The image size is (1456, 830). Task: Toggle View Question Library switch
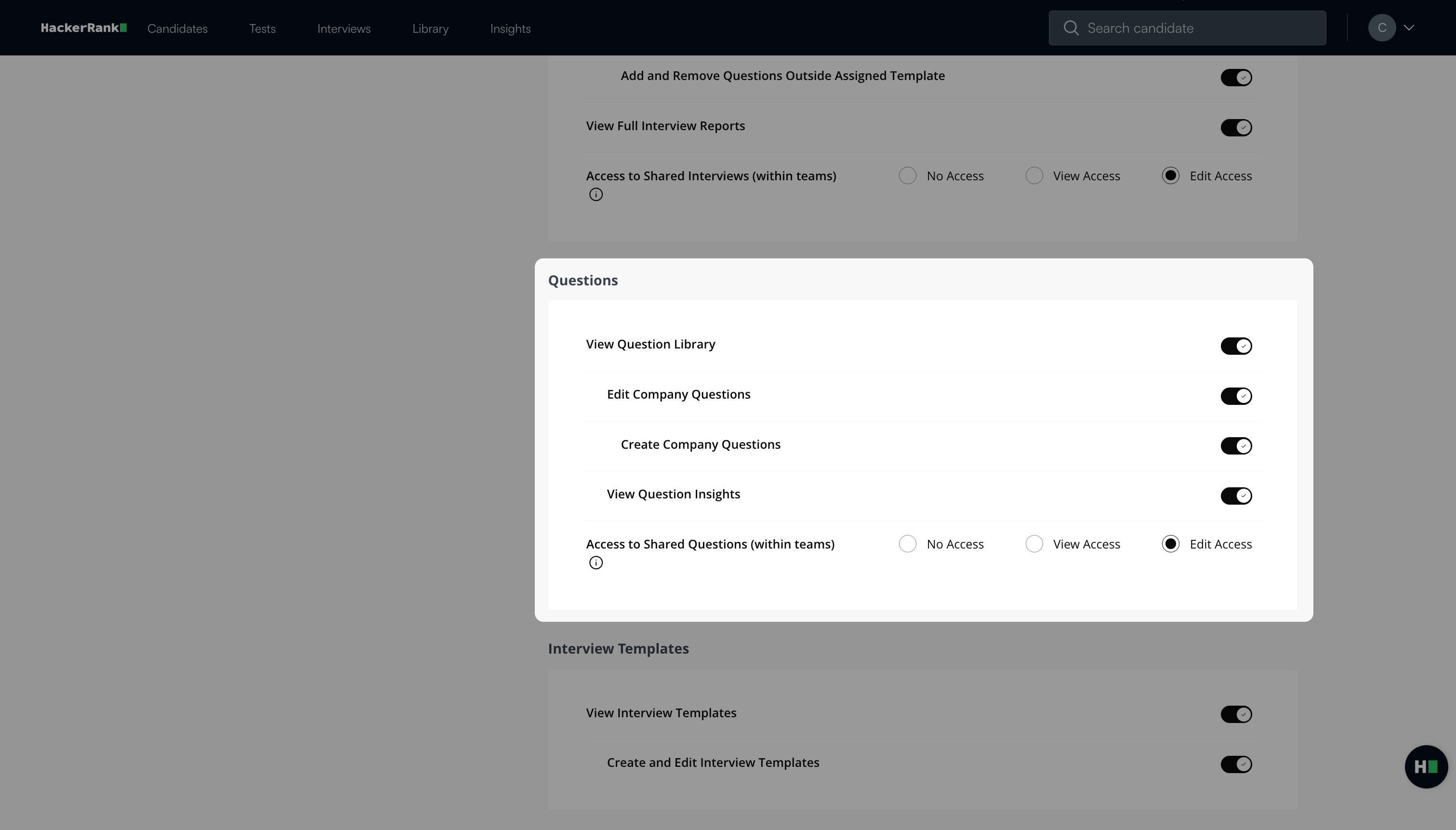[x=1235, y=346]
